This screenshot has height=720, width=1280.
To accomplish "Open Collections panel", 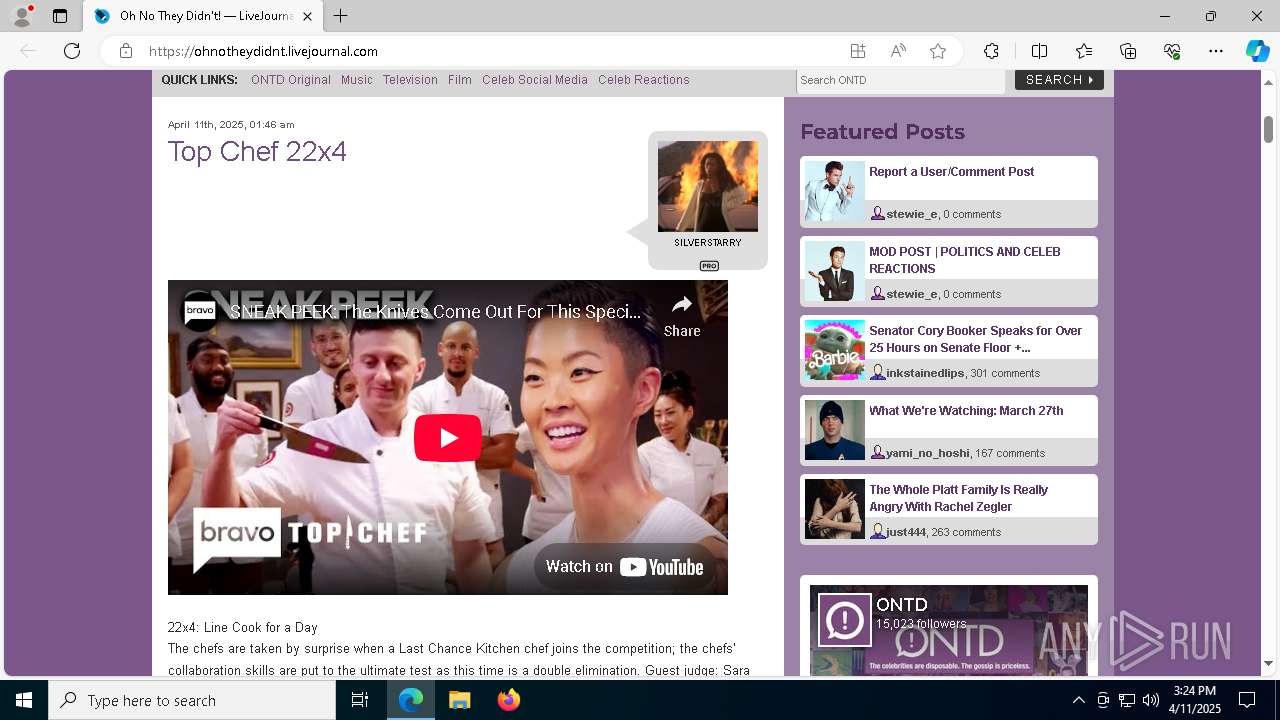I will (x=1128, y=51).
